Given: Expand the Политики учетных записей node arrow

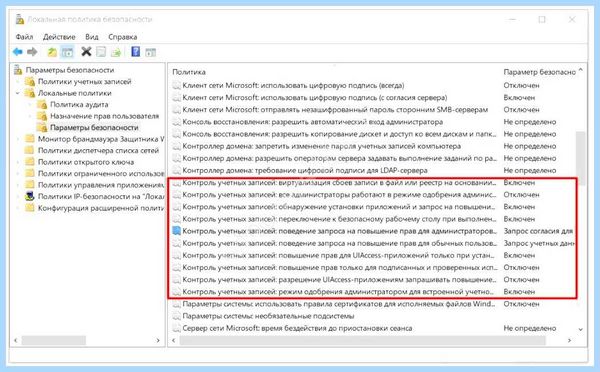Looking at the screenshot, I should [18, 82].
